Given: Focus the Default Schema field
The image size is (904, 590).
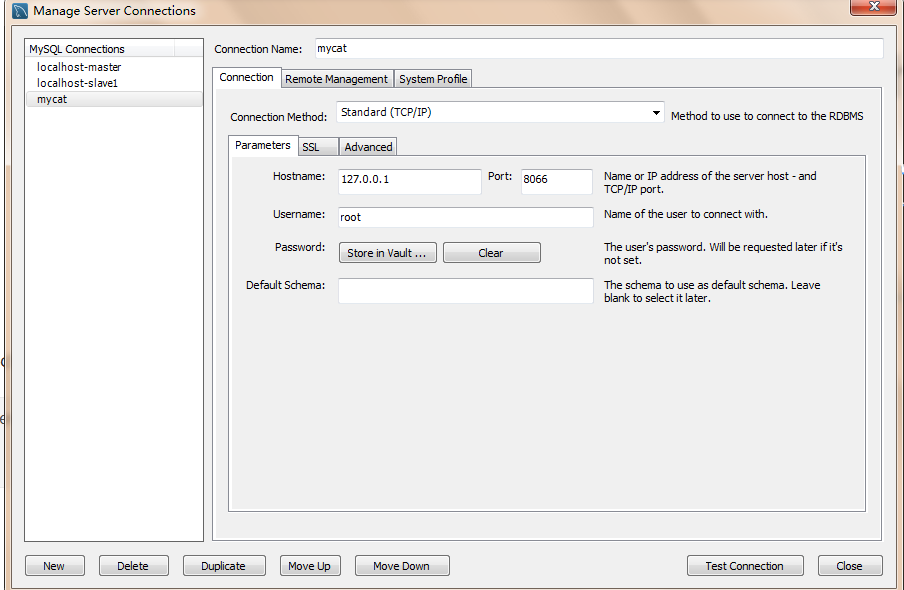Looking at the screenshot, I should [465, 291].
